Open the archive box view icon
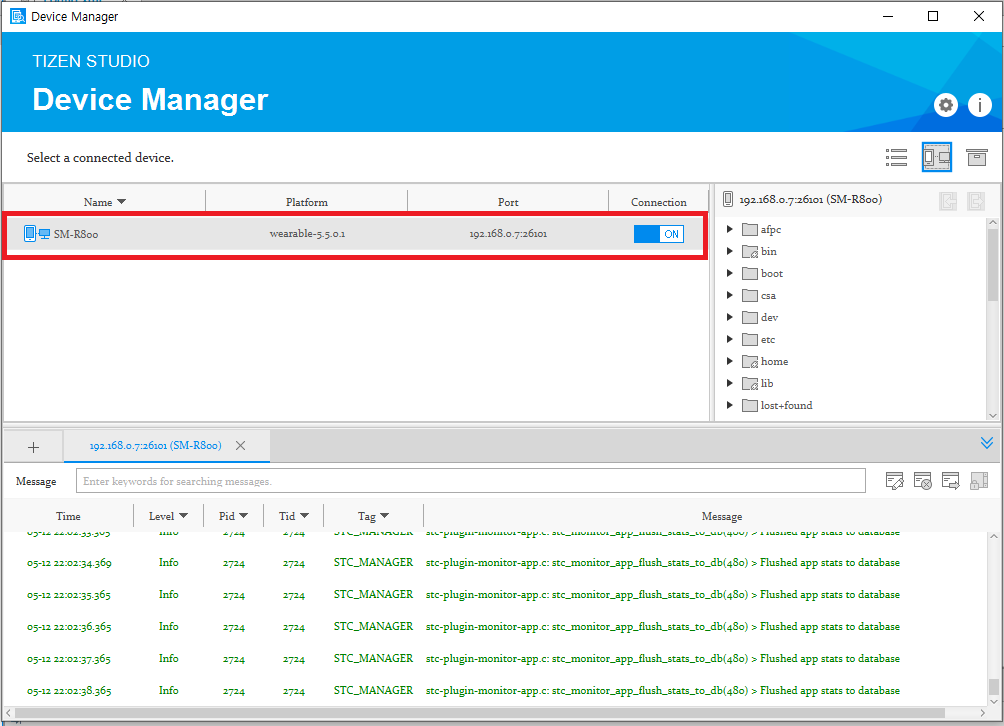This screenshot has width=1004, height=726. (x=976, y=157)
